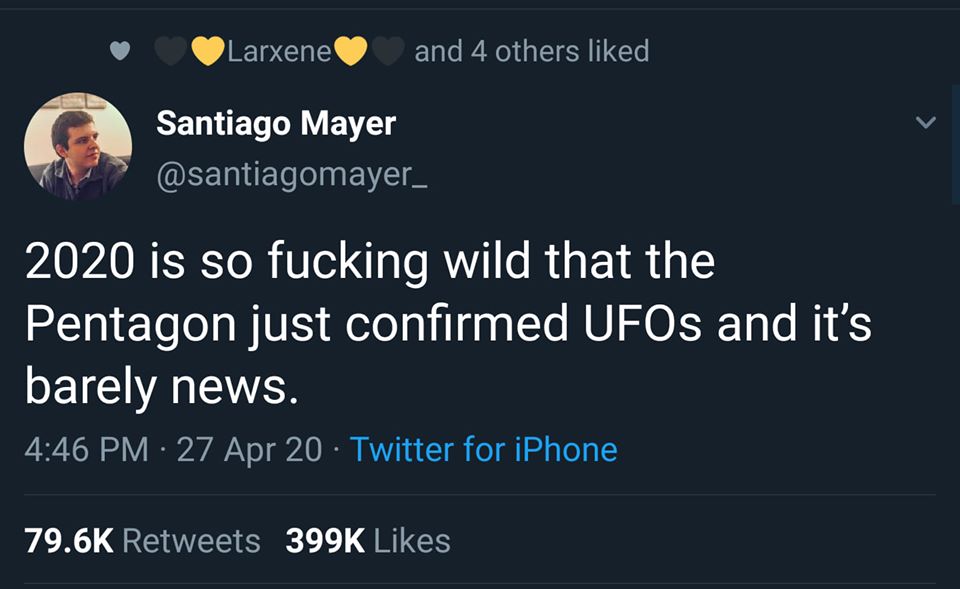Viewport: 960px width, 589px height.
Task: Open Santiago Mayer's profile avatar
Action: click(78, 147)
